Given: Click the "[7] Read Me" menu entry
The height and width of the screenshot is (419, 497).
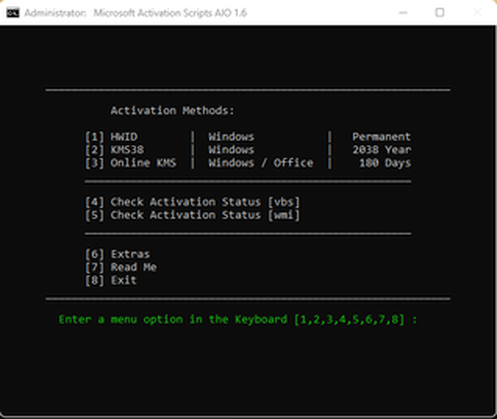Looking at the screenshot, I should coord(121,267).
